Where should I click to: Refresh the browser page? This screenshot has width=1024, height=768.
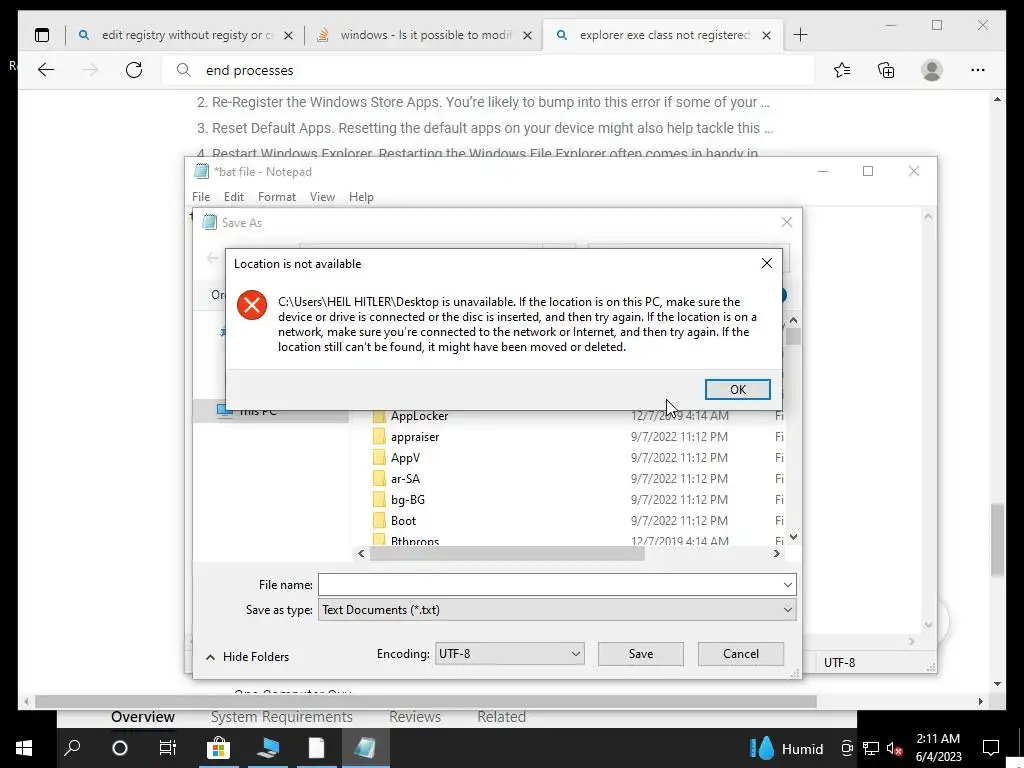tap(134, 70)
